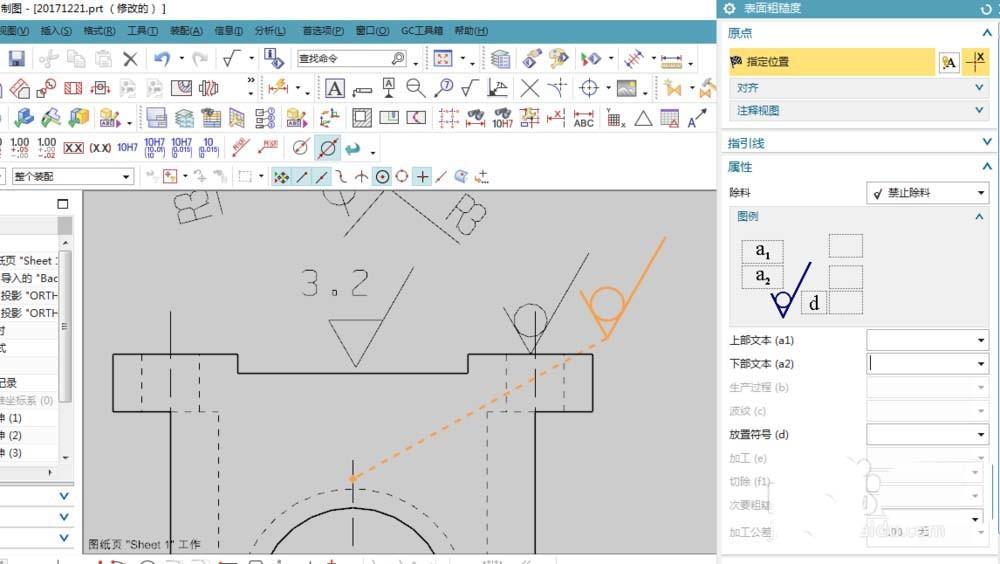Open the 工具(T) menu
The width and height of the screenshot is (1000, 564).
click(x=142, y=31)
